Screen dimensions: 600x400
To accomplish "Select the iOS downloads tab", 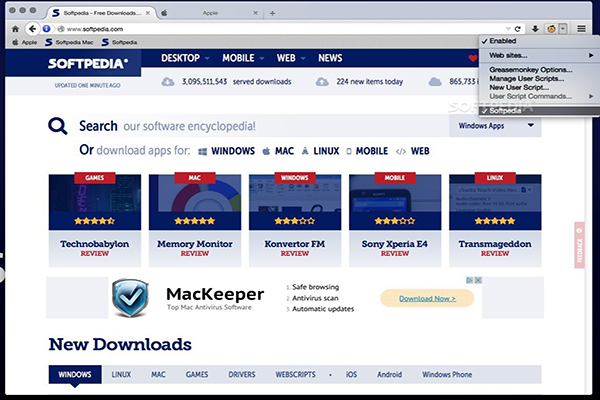I will [x=351, y=374].
